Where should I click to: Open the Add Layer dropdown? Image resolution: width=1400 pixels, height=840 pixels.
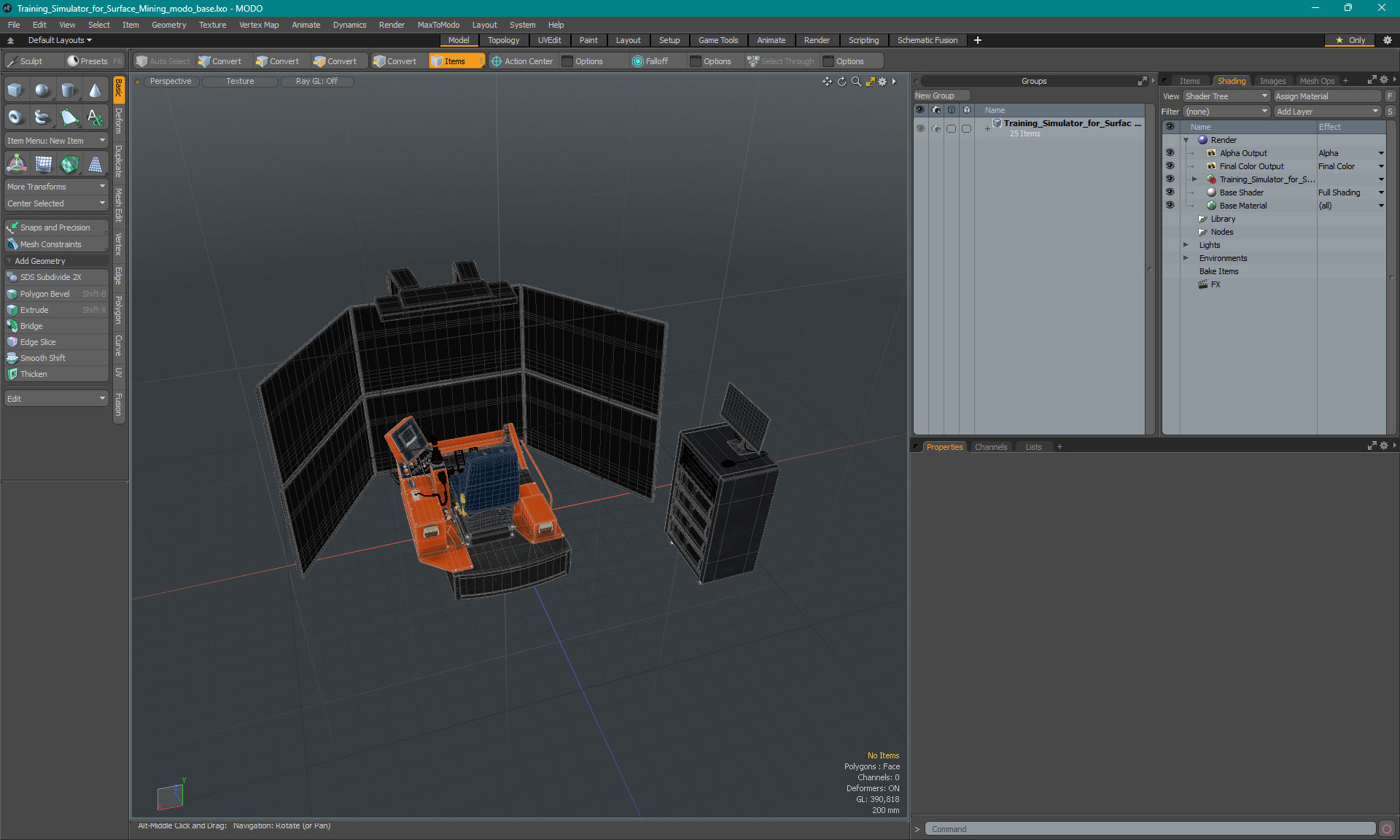(x=1327, y=112)
